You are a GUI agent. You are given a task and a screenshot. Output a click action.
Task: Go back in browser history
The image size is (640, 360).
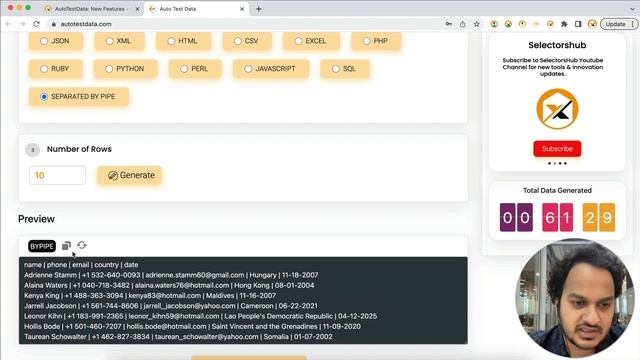pyautogui.click(x=9, y=24)
